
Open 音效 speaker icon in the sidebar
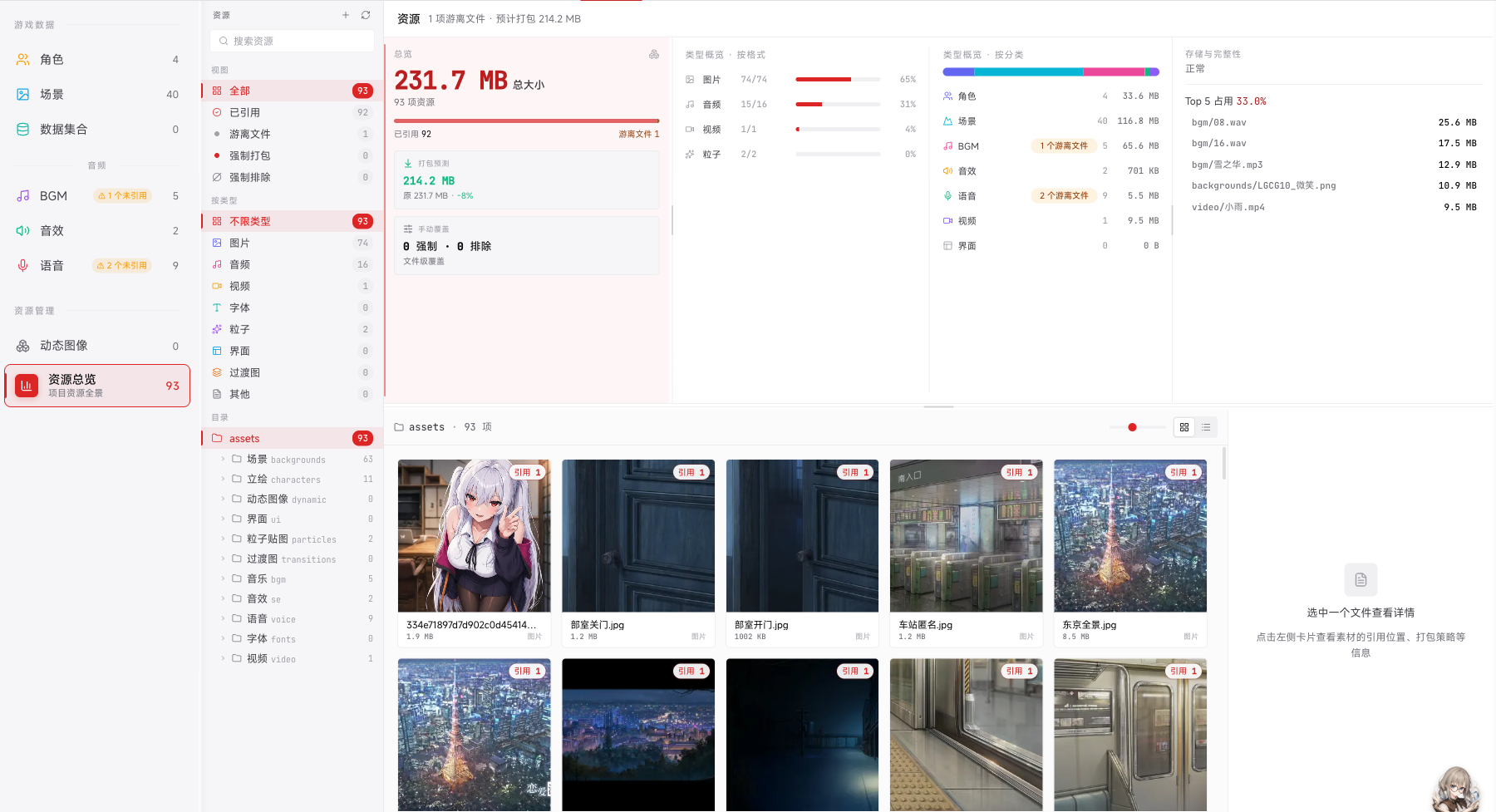(x=23, y=231)
